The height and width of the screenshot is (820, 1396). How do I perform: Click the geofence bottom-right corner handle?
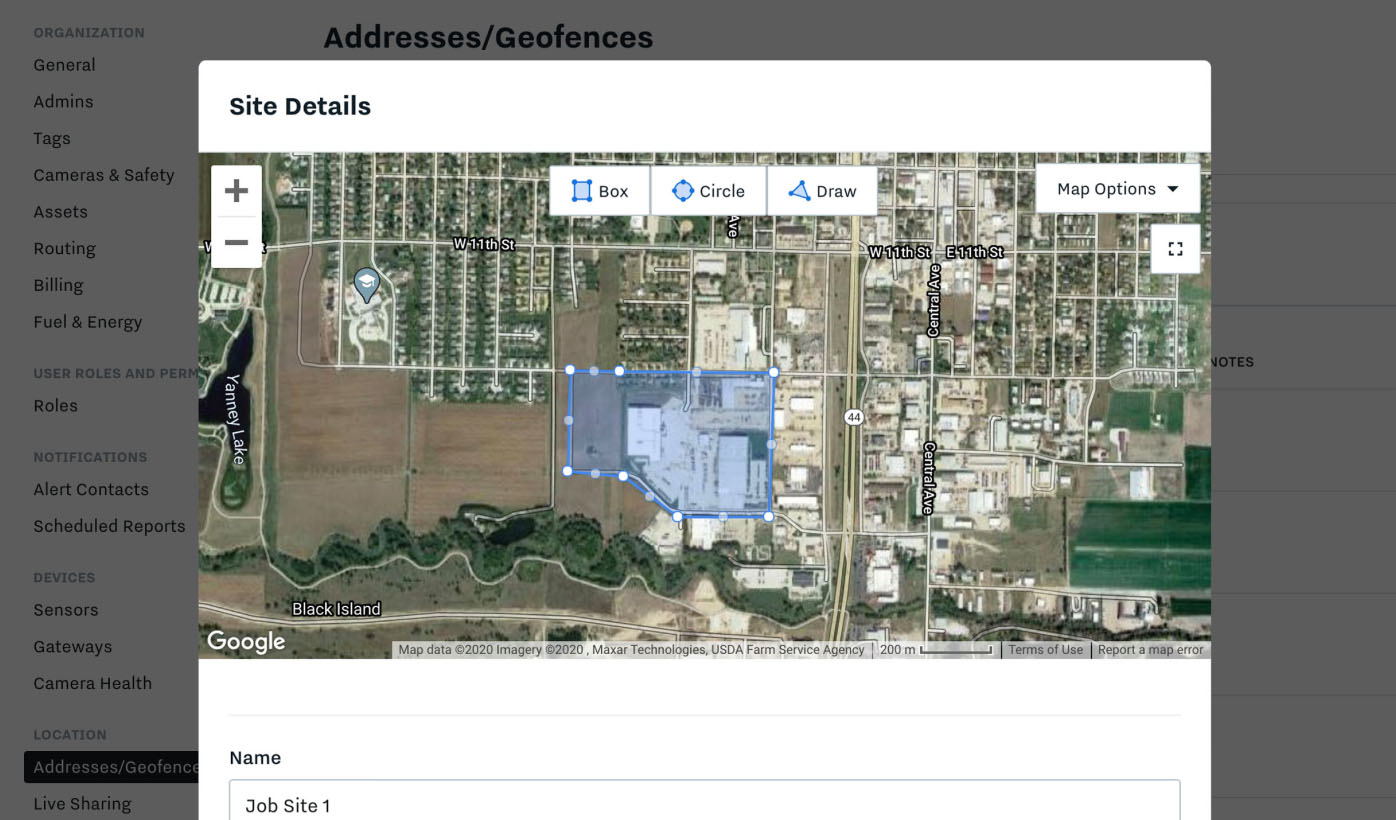tap(769, 517)
